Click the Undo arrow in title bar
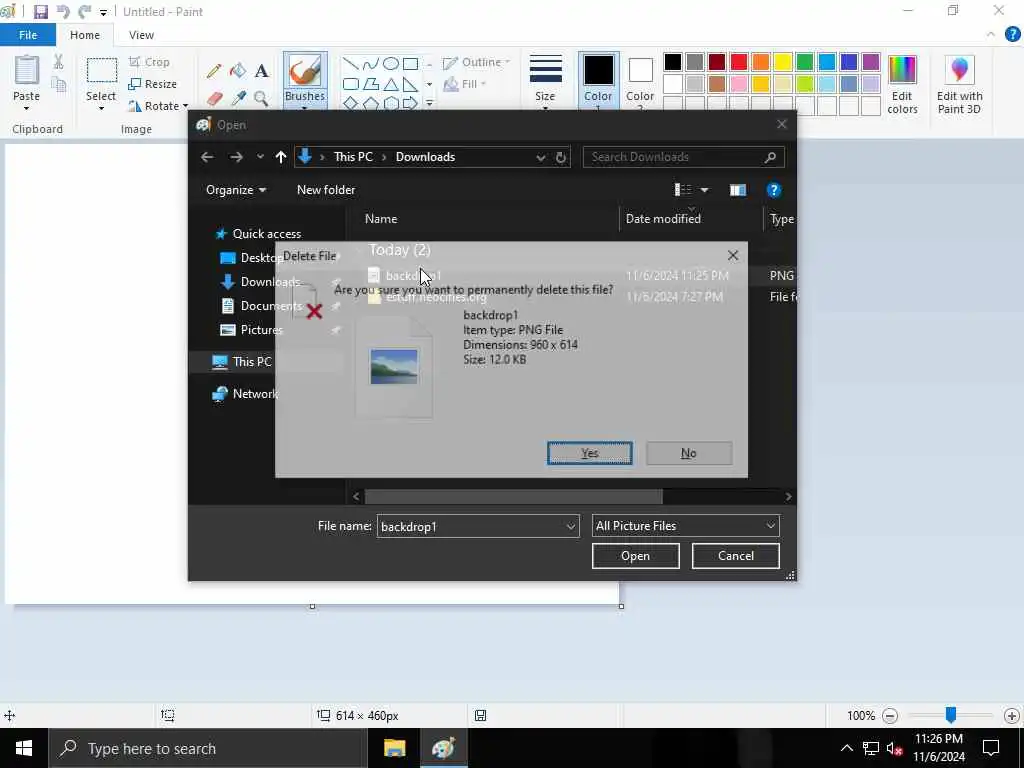This screenshot has width=1024, height=768. 63,12
